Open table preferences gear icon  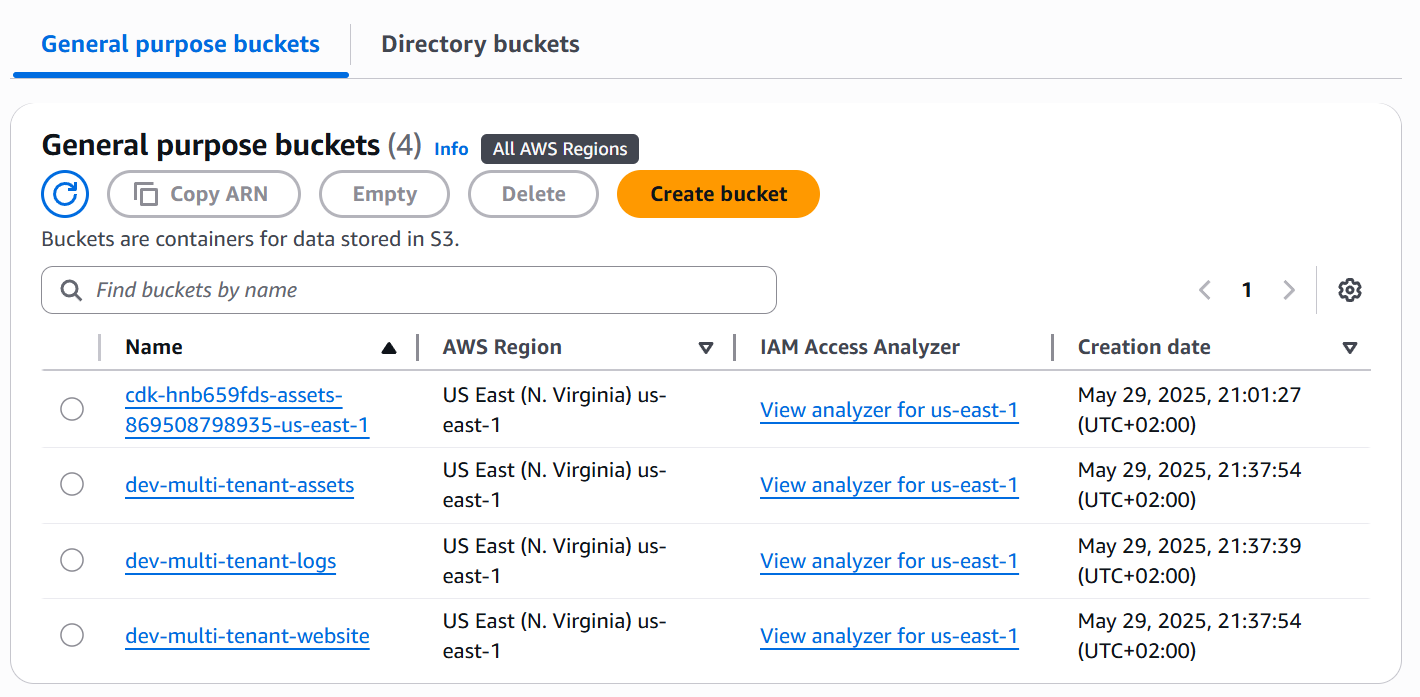(1350, 290)
